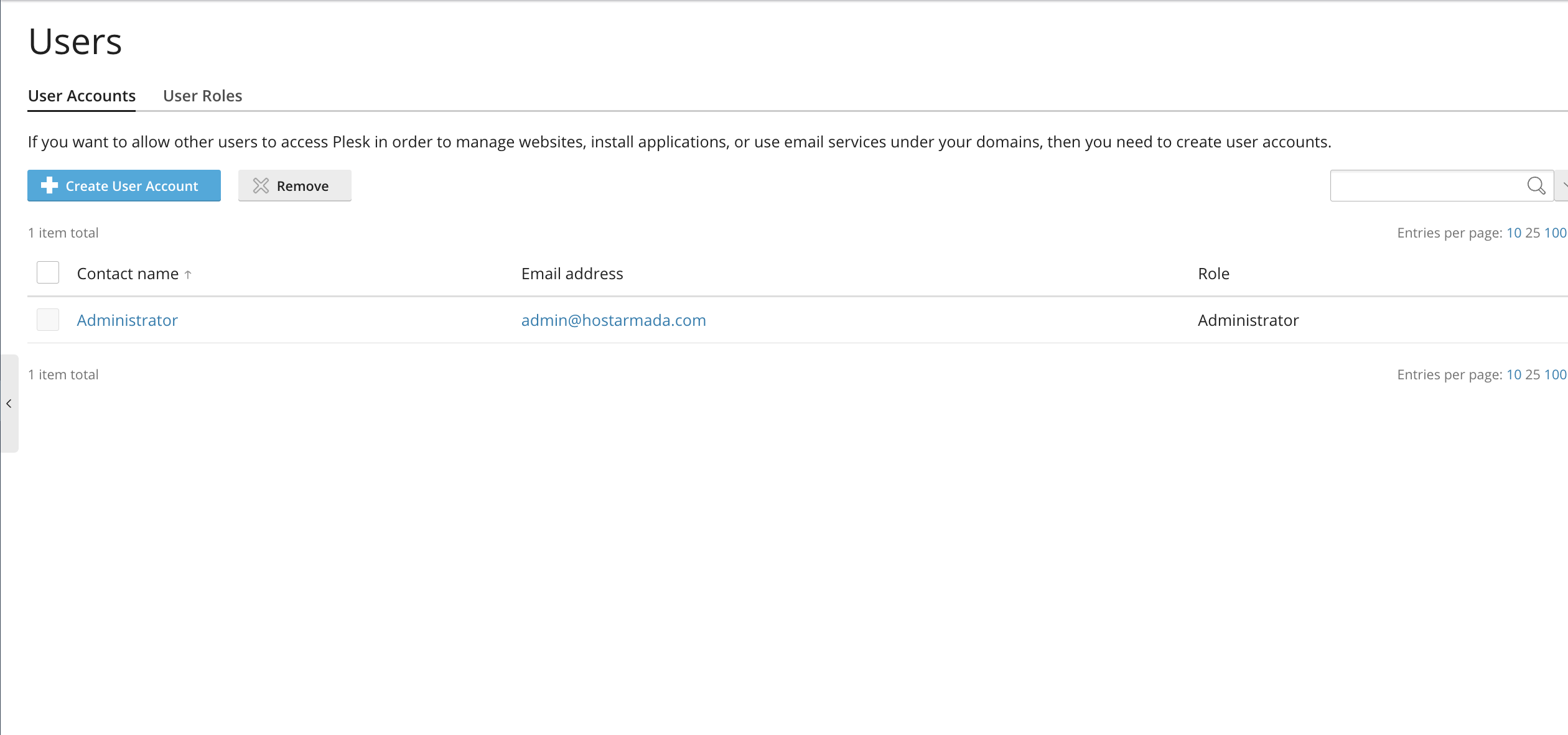Click the Role column header
Screen dimensions: 1568x735
(x=1213, y=274)
